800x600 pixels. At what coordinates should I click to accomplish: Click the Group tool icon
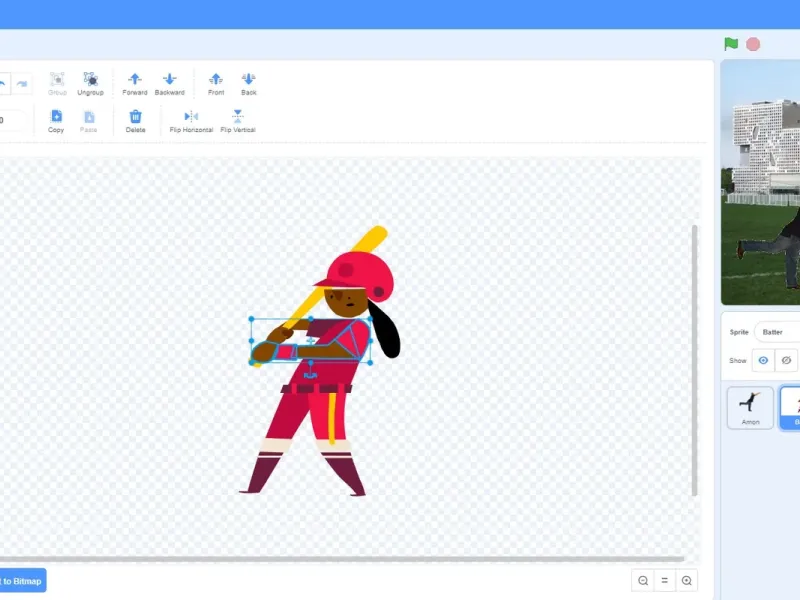pyautogui.click(x=57, y=84)
